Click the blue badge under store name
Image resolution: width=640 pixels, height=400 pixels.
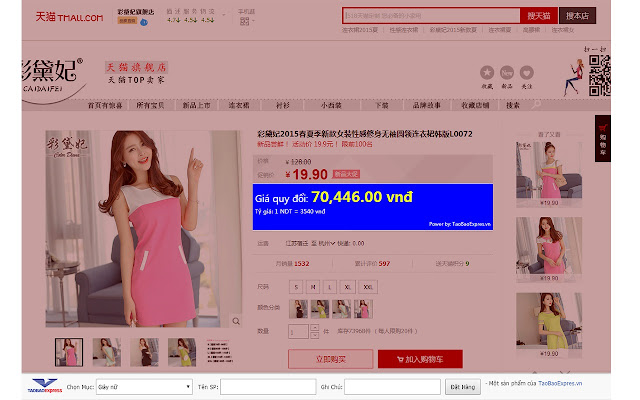pos(144,22)
